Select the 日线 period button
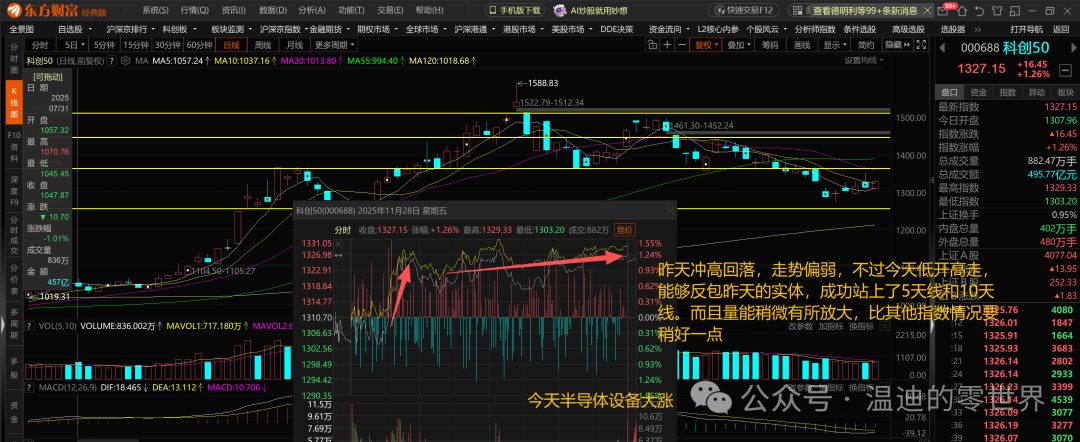This screenshot has width=1080, height=442. click(x=231, y=45)
